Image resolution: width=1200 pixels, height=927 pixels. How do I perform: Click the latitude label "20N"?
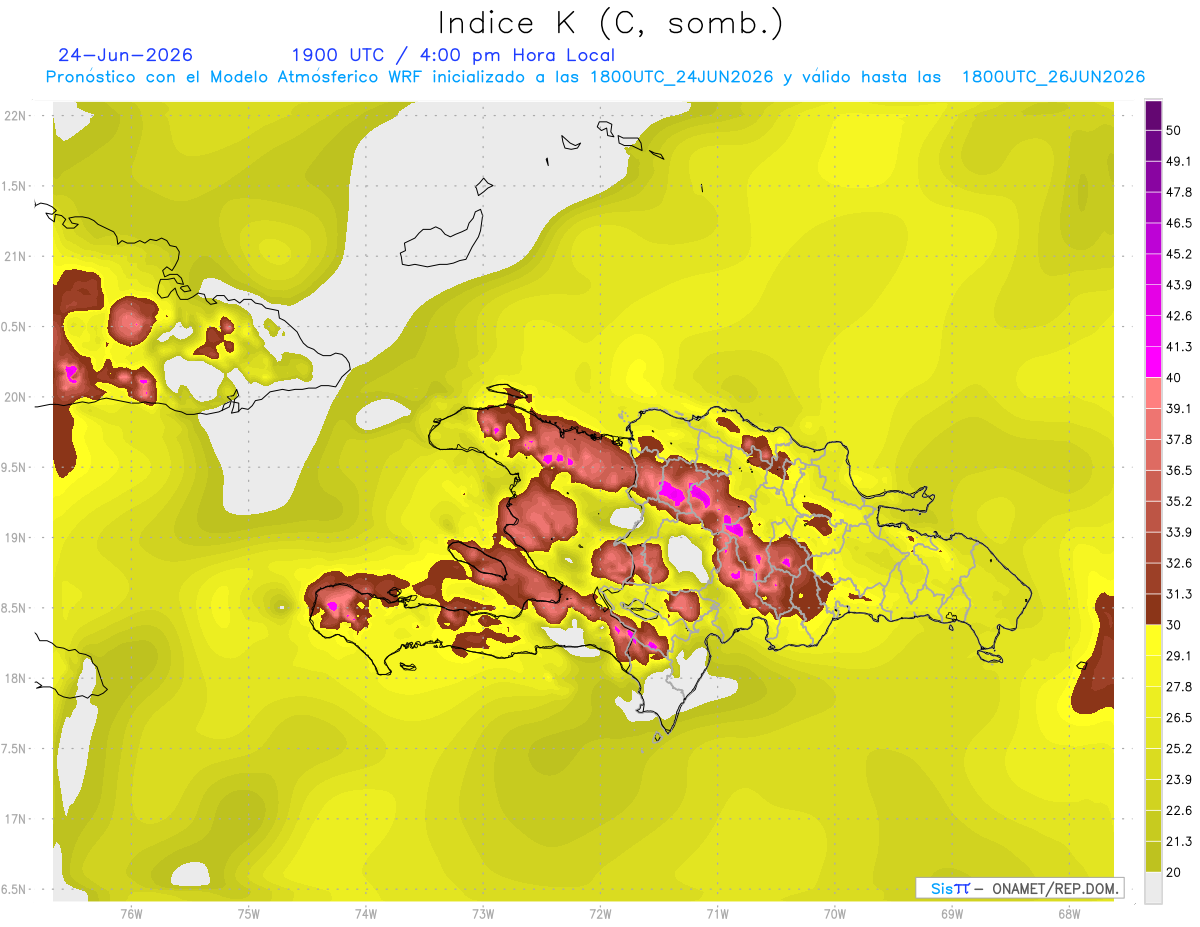[15, 397]
